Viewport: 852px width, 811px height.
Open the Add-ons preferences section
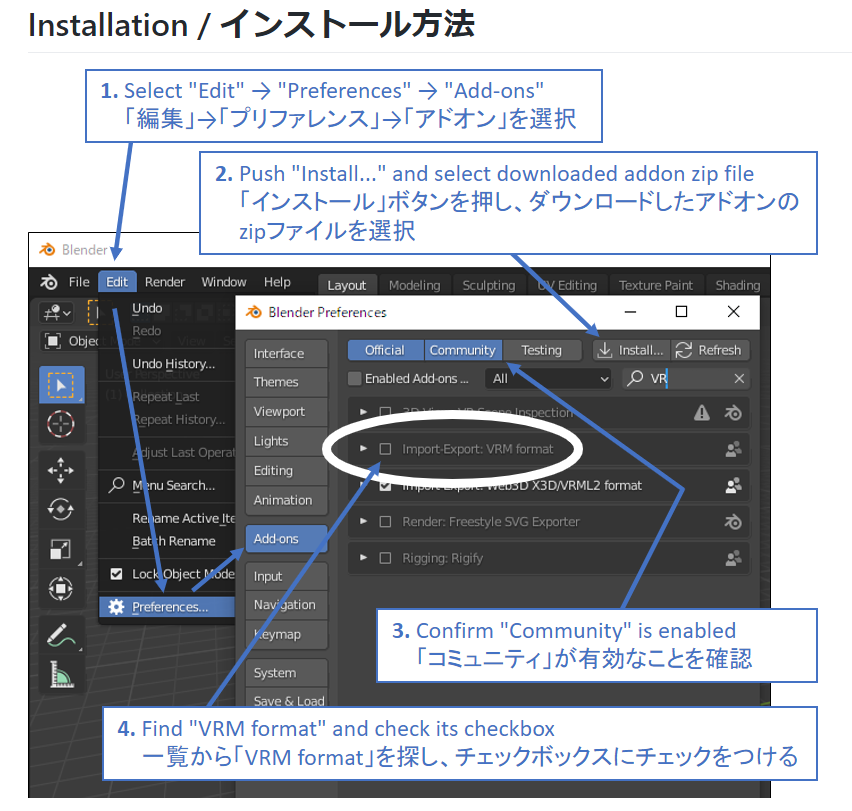[286, 538]
